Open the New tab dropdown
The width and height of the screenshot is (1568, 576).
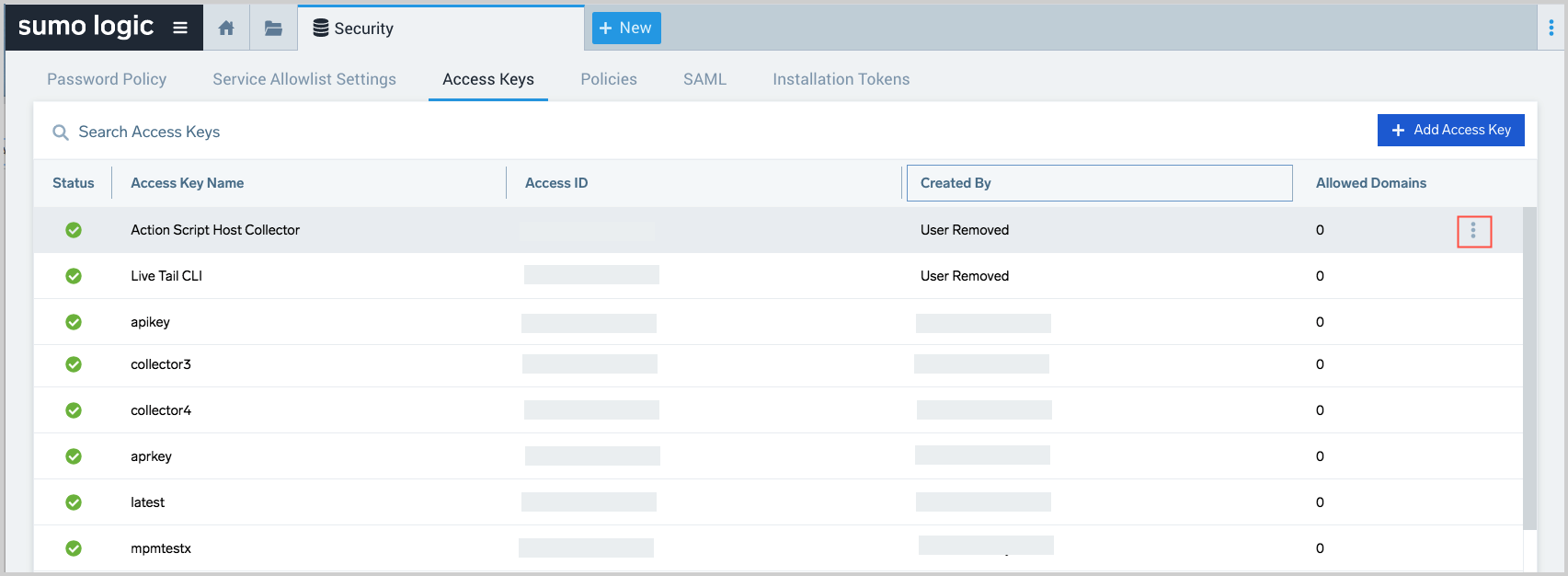click(x=625, y=29)
